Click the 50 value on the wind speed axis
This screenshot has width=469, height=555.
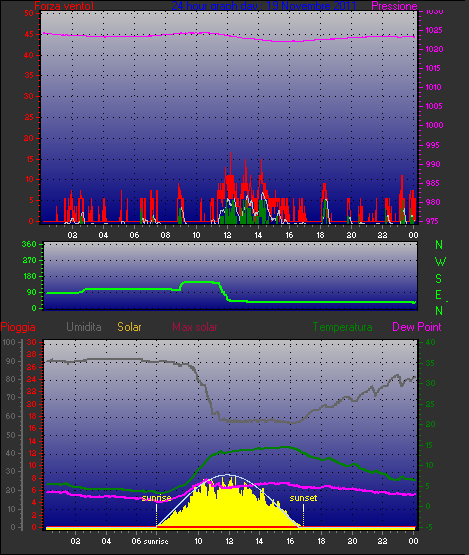point(29,13)
